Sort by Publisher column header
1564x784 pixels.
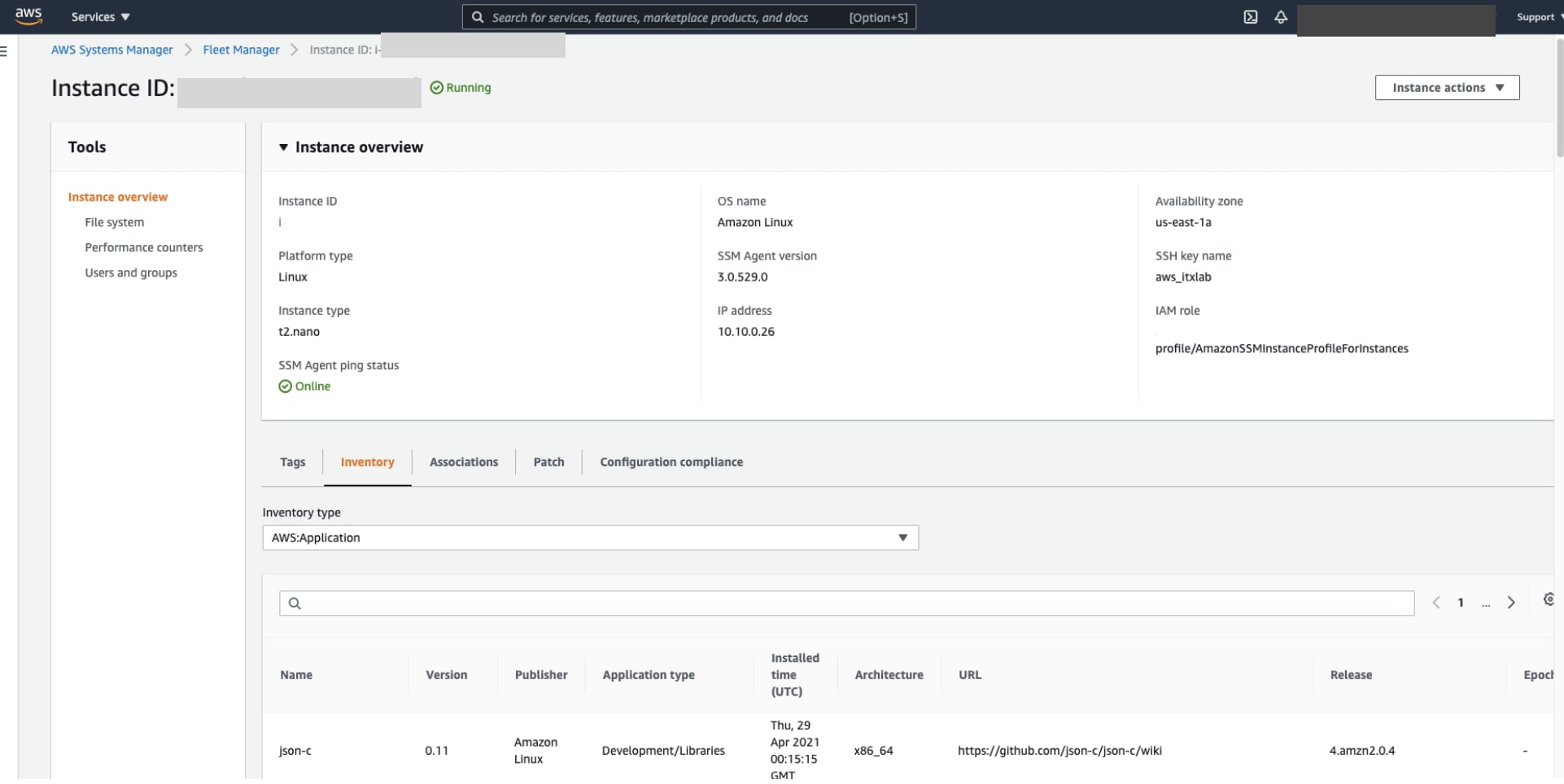(x=541, y=675)
